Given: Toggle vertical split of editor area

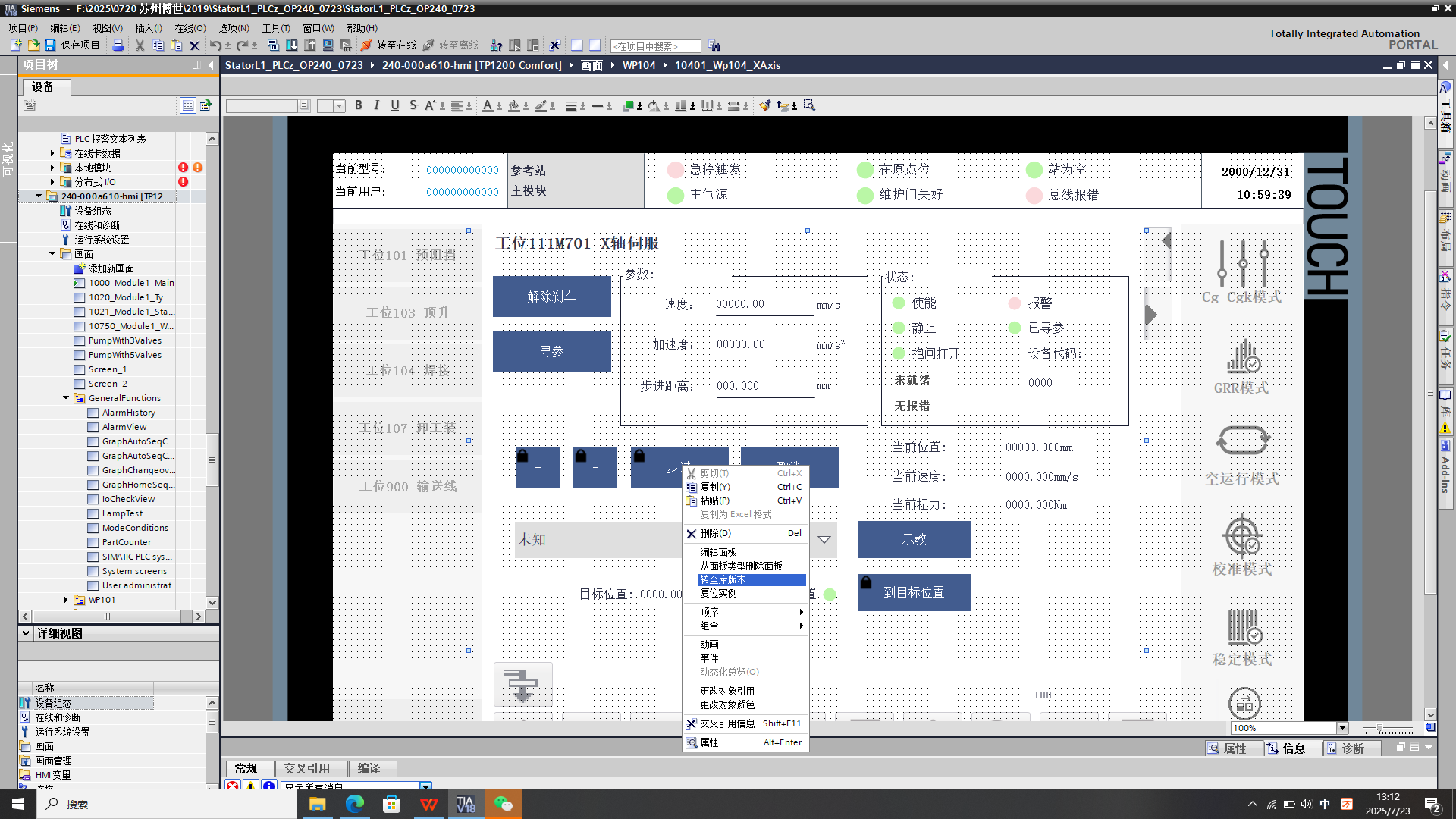Looking at the screenshot, I should coord(595,45).
